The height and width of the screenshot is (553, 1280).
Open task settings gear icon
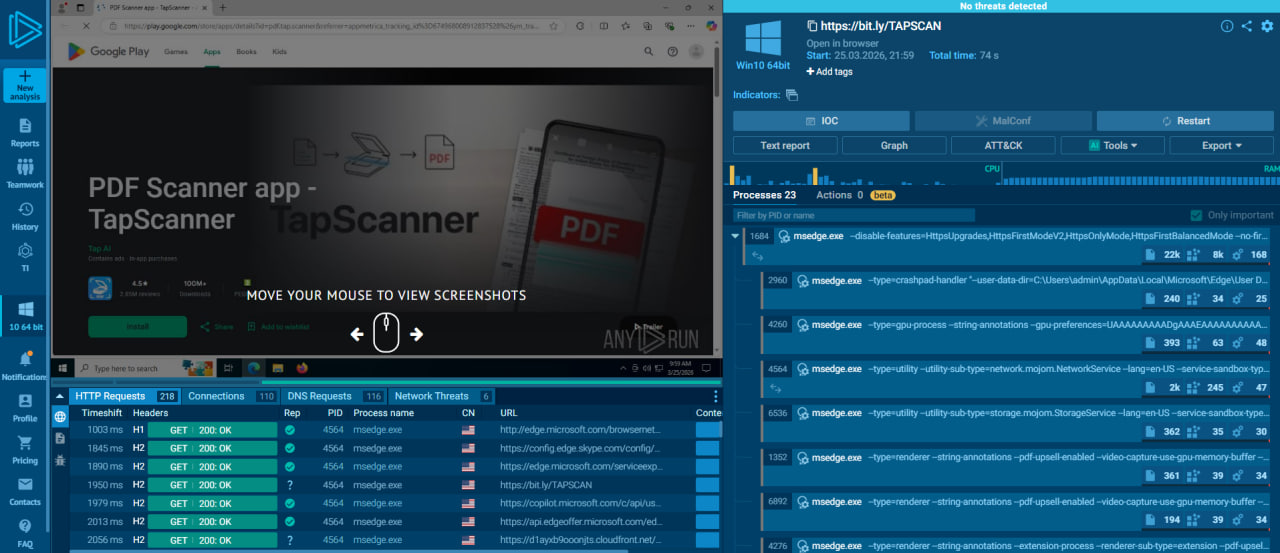click(1266, 26)
